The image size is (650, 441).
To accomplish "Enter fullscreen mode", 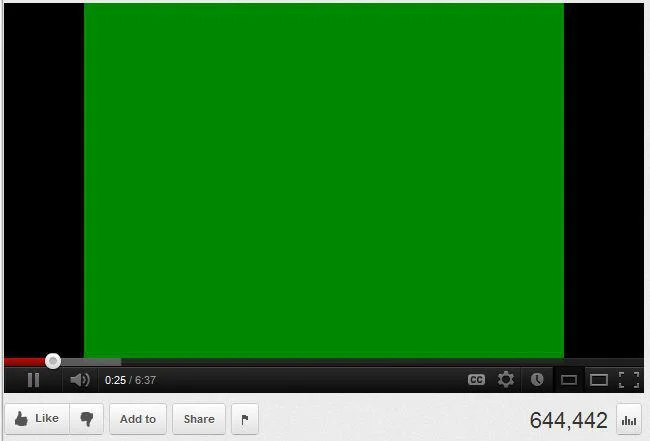I will 628,380.
